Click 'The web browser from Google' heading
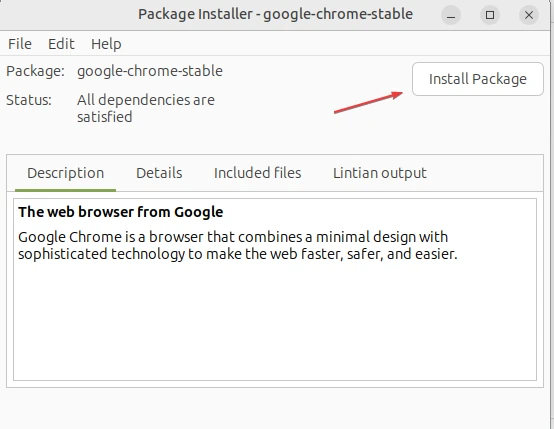Viewport: 554px width, 429px height. click(120, 212)
